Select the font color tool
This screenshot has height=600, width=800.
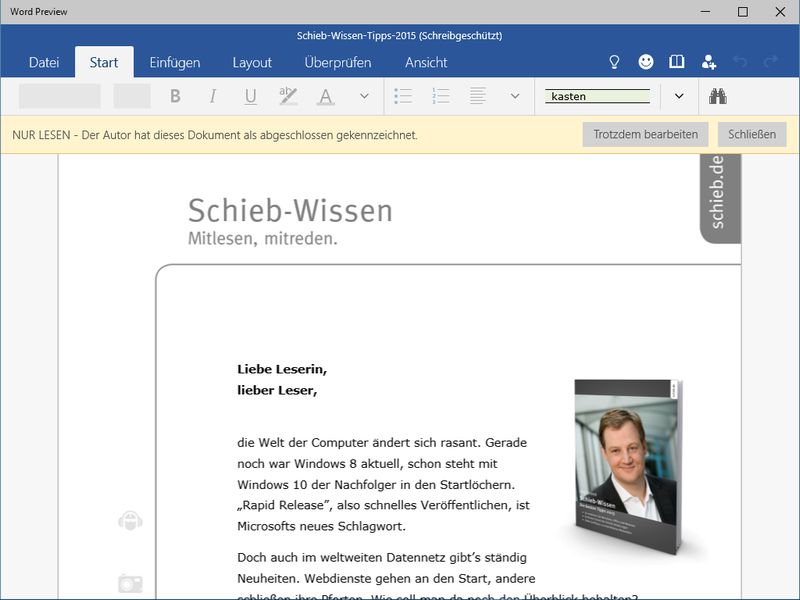(x=326, y=96)
